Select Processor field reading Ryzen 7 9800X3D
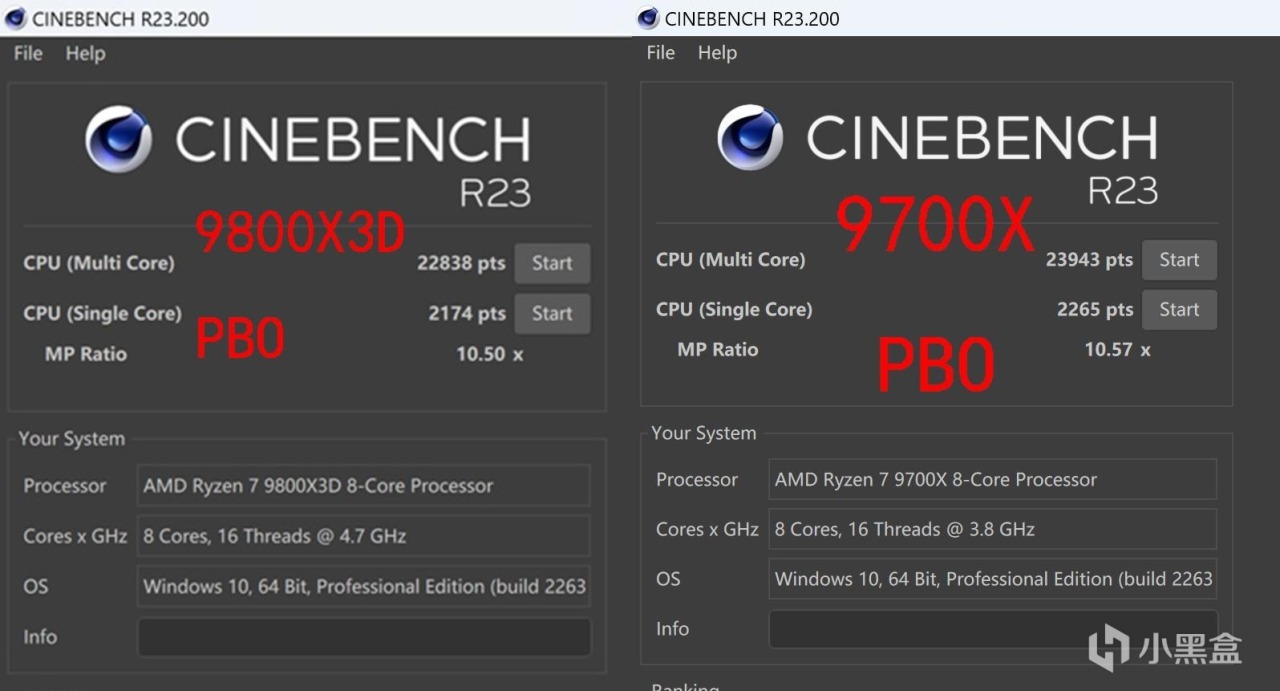The width and height of the screenshot is (1280, 691). coord(364,486)
